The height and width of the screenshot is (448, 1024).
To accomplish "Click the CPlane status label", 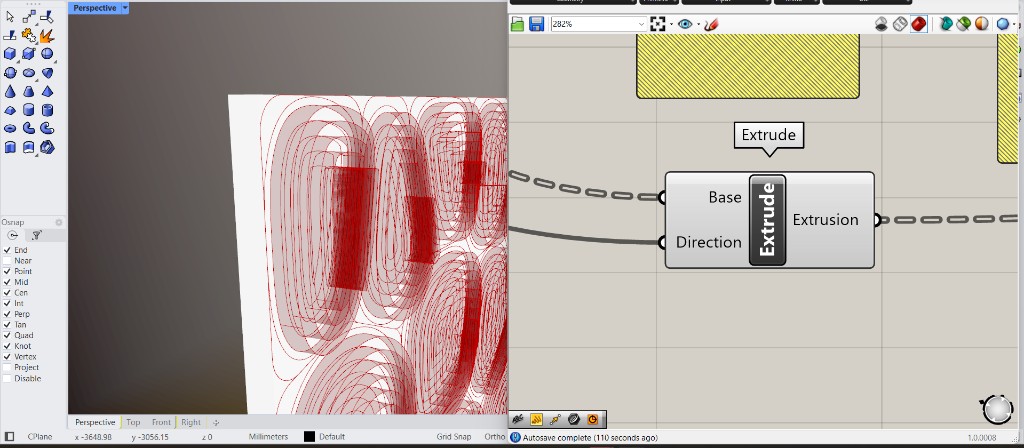I will [x=40, y=436].
